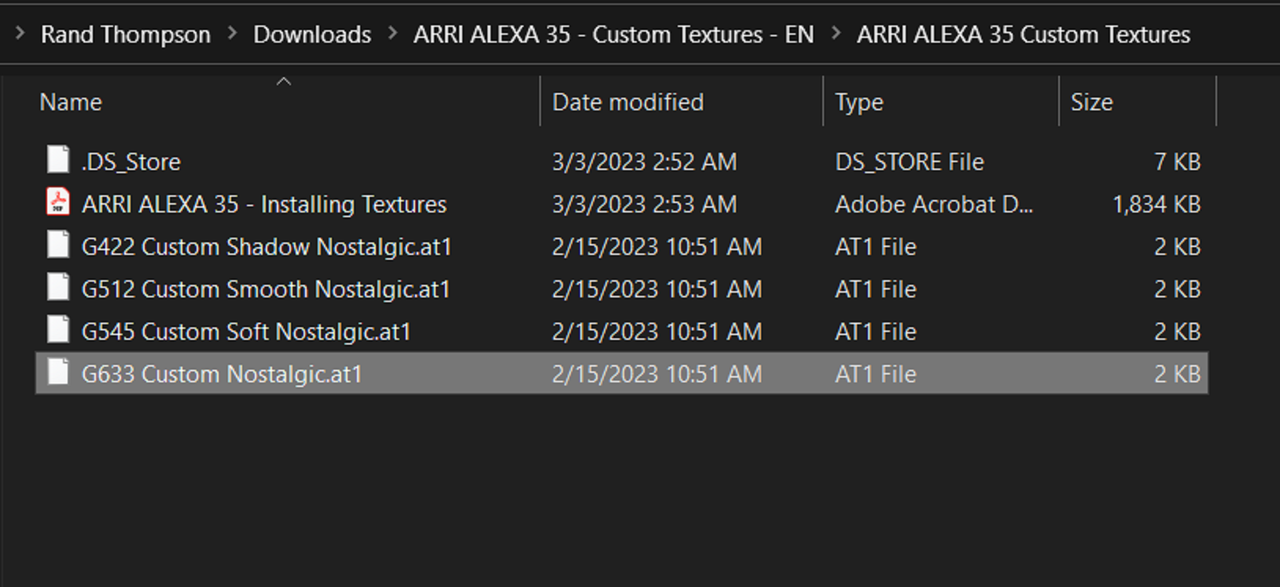
Task: Select 'ARRI ALEXA 35 - Installing Textures' file
Action: (264, 204)
